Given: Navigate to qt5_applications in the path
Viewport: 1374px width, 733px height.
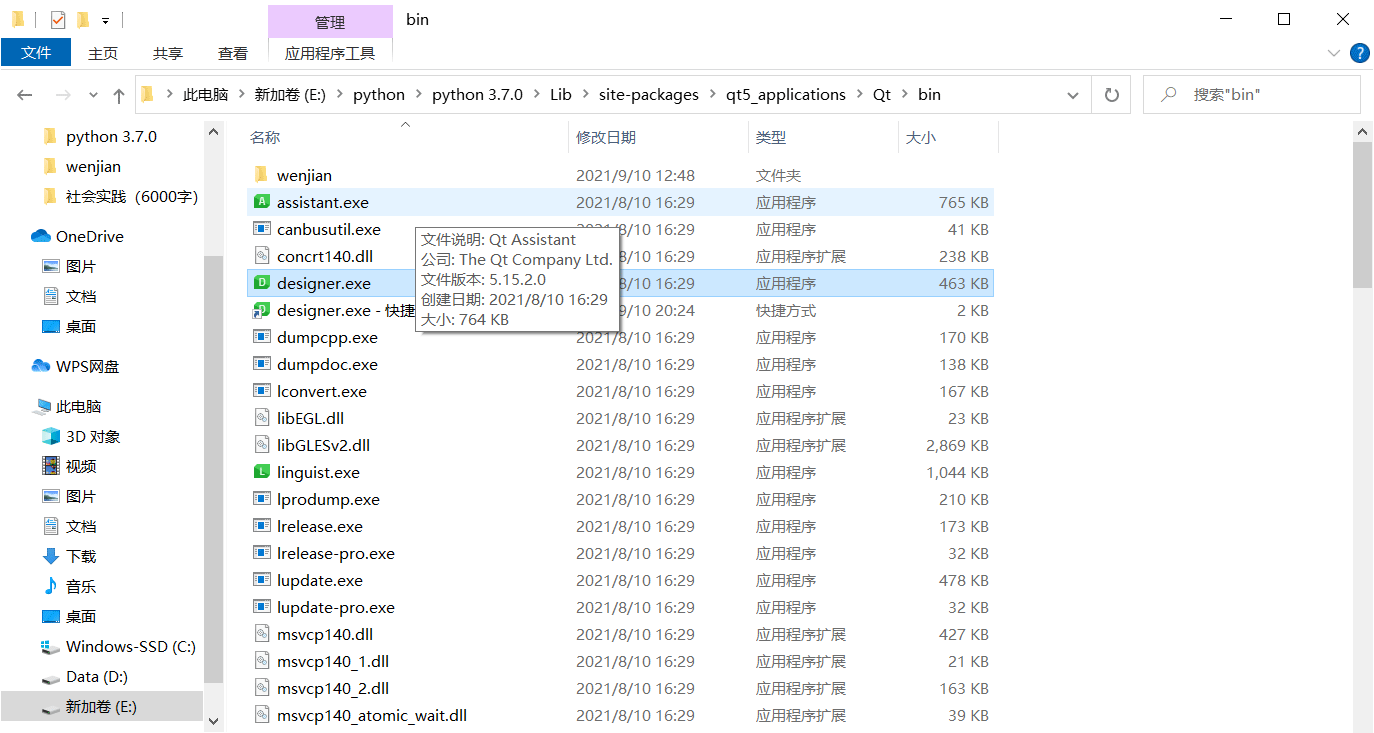Looking at the screenshot, I should [x=786, y=95].
